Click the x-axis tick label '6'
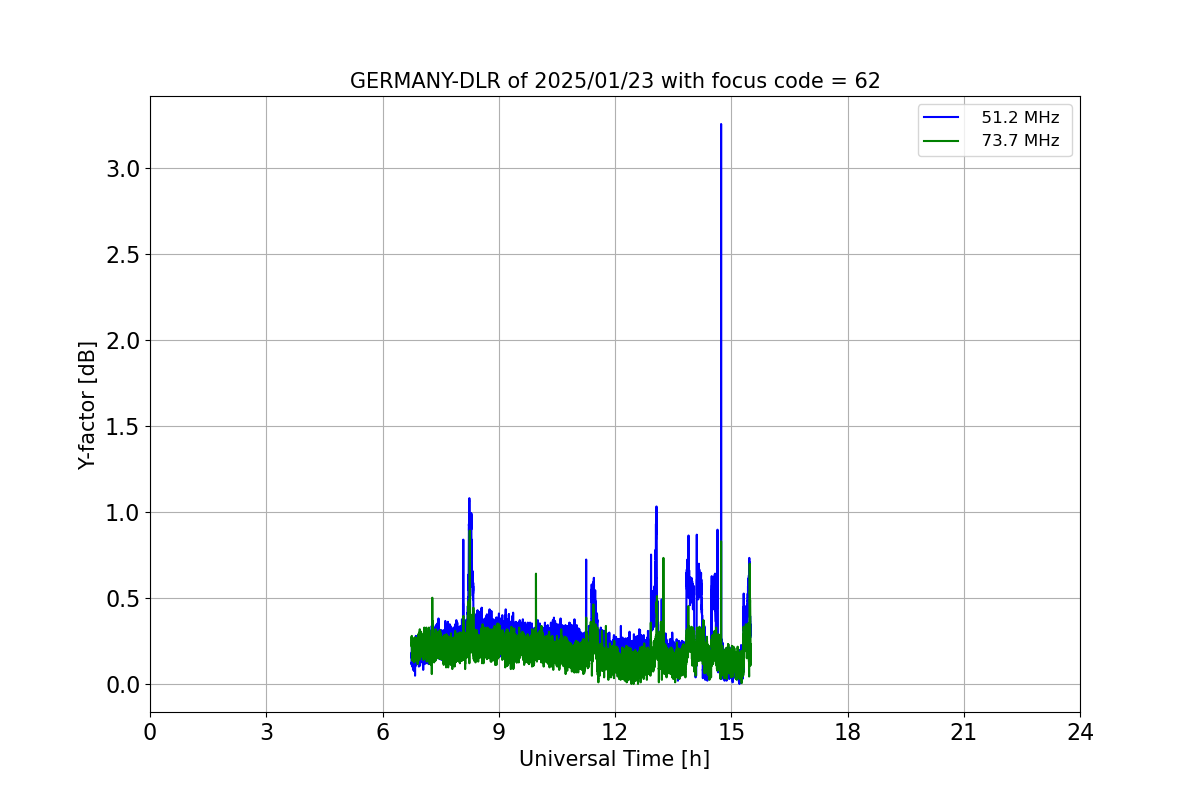 click(382, 732)
